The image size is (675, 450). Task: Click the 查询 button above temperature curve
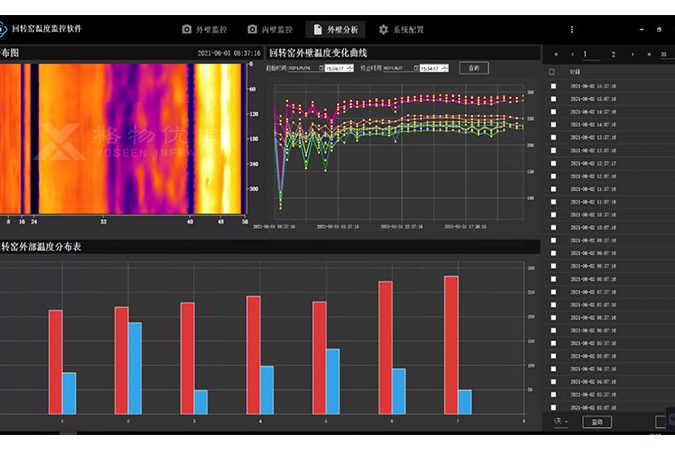point(474,68)
